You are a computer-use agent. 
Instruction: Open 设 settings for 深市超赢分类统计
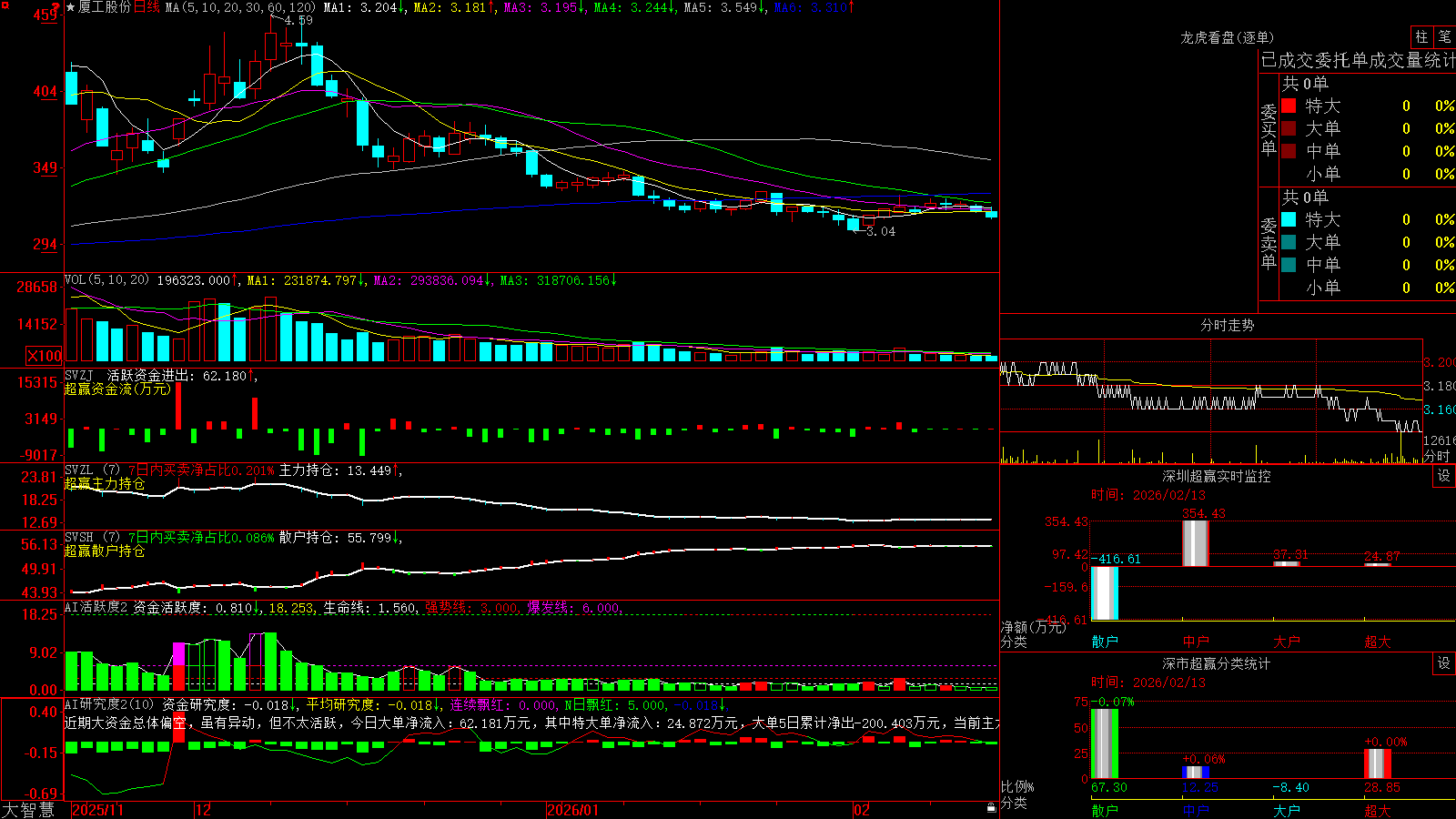point(1444,663)
